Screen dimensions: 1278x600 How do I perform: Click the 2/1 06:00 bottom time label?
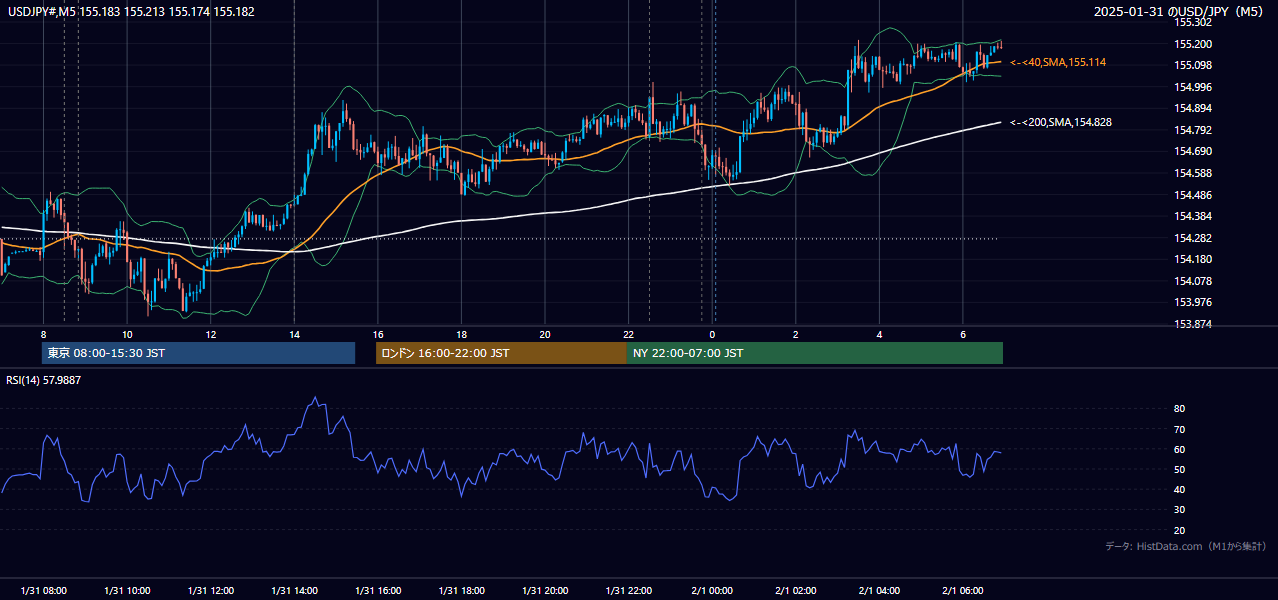pyautogui.click(x=963, y=591)
